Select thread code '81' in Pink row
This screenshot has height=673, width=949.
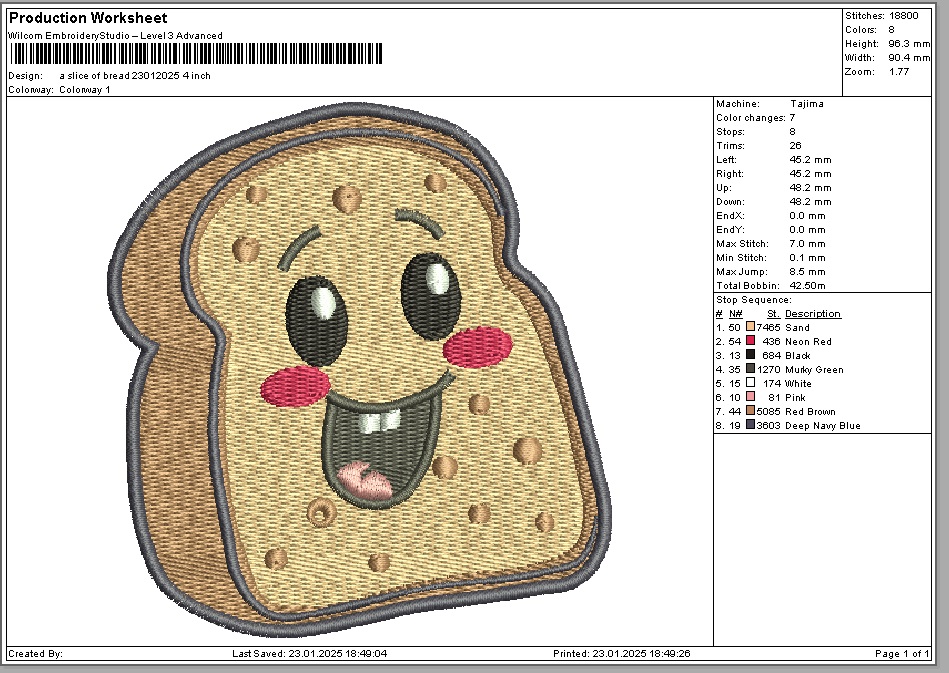[774, 398]
